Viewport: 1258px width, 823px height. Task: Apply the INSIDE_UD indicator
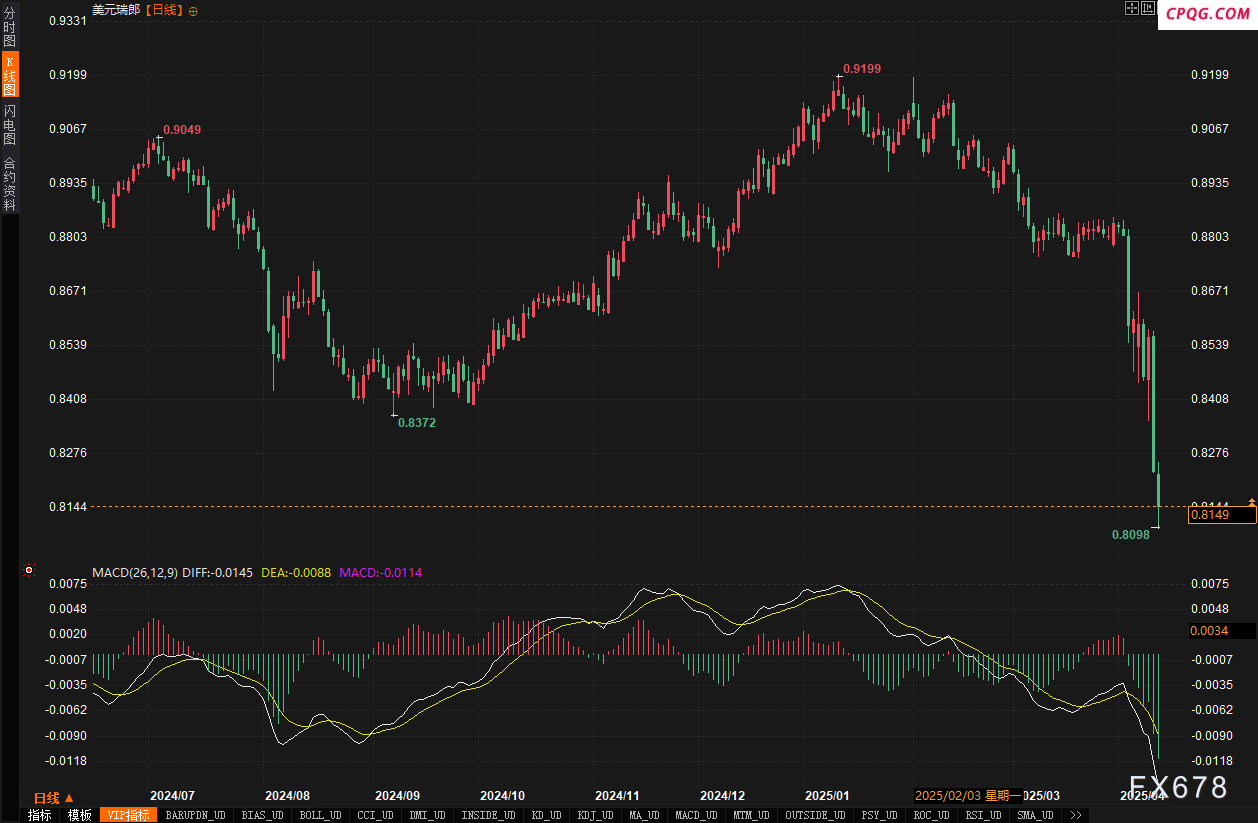tap(488, 815)
